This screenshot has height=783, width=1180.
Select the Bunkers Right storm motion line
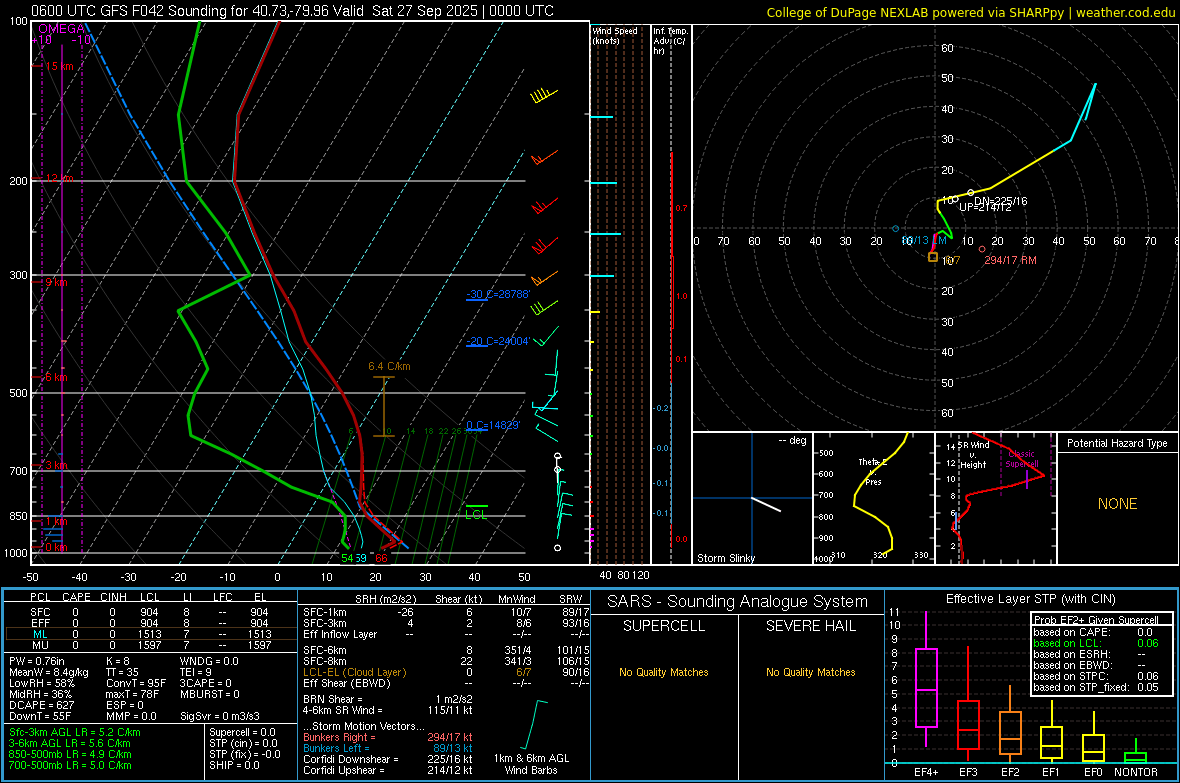click(x=387, y=737)
